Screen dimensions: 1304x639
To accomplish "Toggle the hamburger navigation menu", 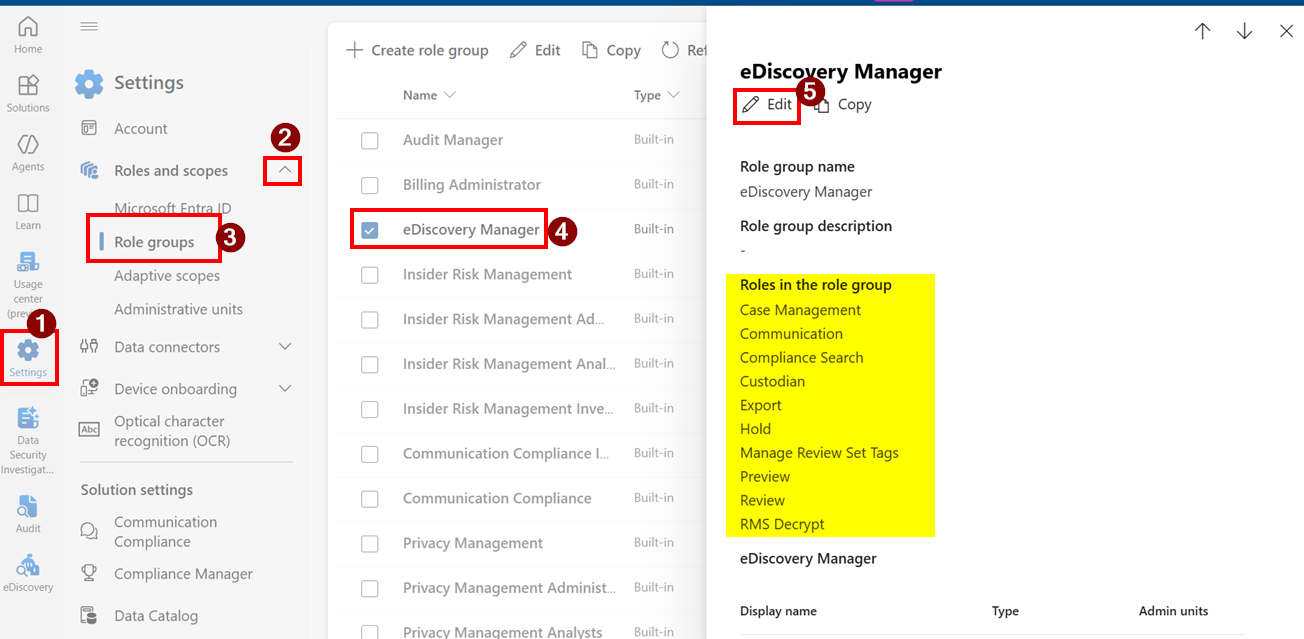I will 89,27.
